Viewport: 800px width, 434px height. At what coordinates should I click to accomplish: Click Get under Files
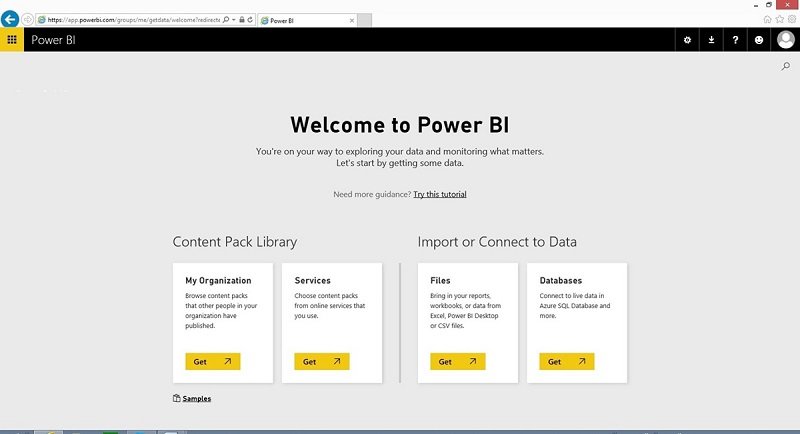click(458, 362)
